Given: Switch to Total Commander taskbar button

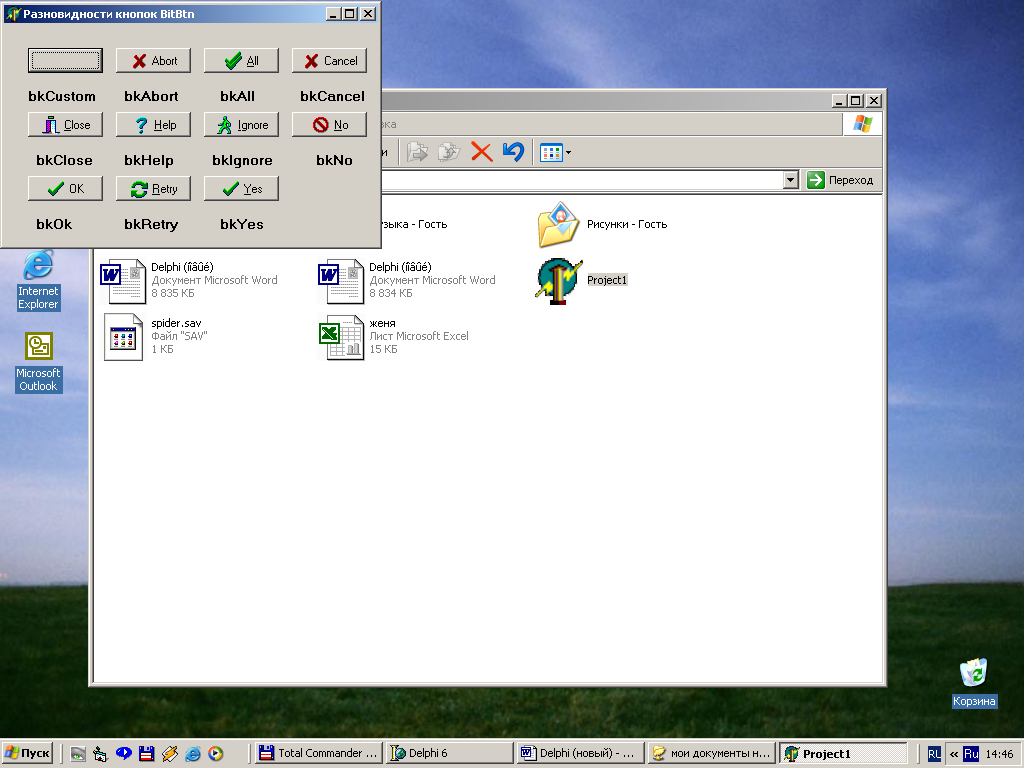Looking at the screenshot, I should click(318, 753).
